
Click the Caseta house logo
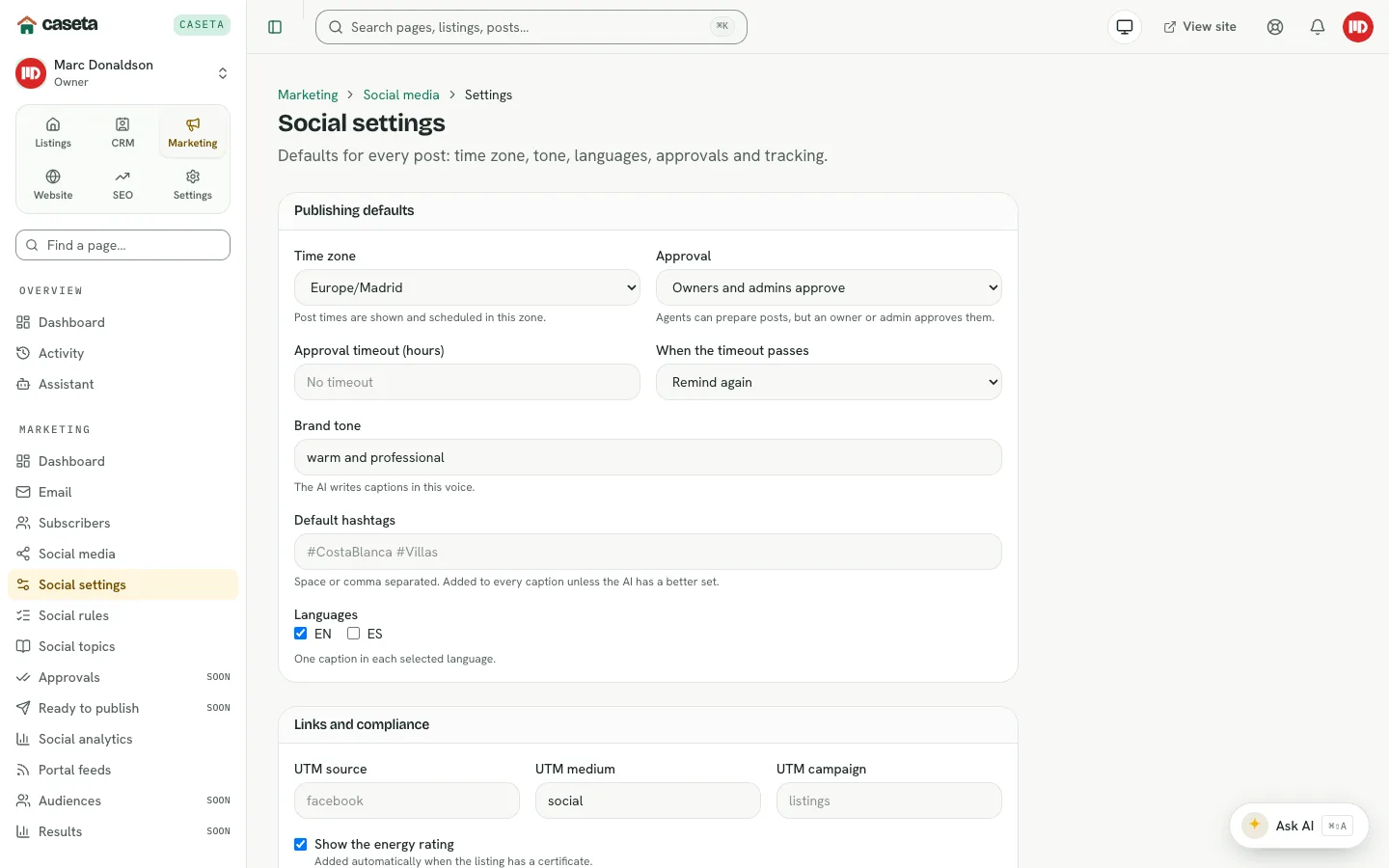coord(27,25)
